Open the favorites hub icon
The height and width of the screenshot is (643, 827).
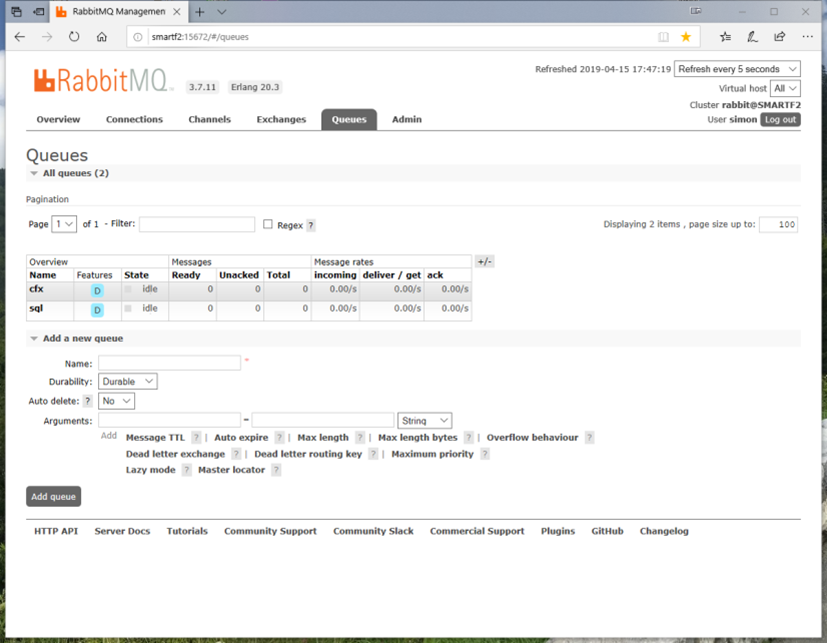pos(726,37)
